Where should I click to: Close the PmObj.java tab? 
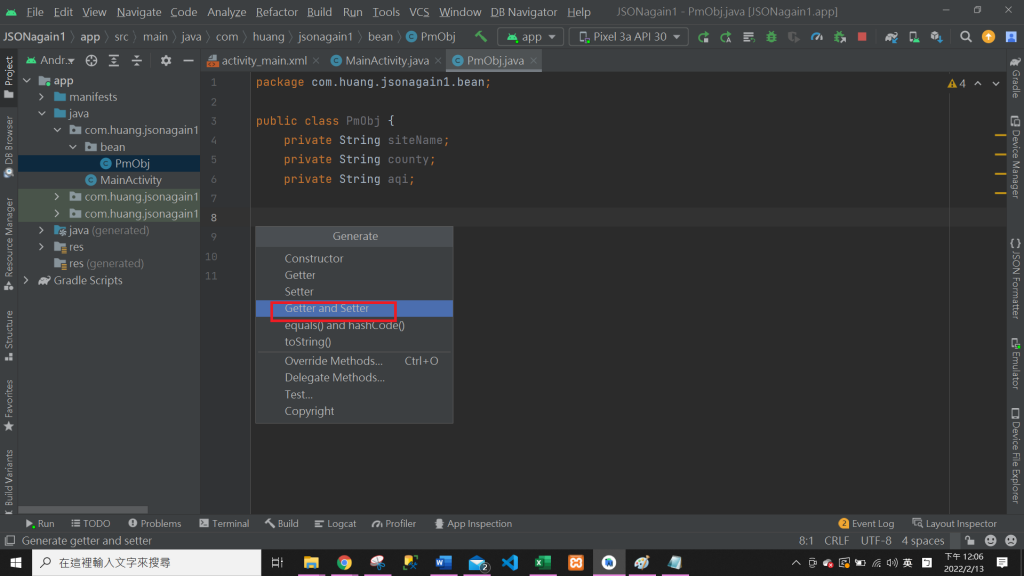tap(534, 60)
